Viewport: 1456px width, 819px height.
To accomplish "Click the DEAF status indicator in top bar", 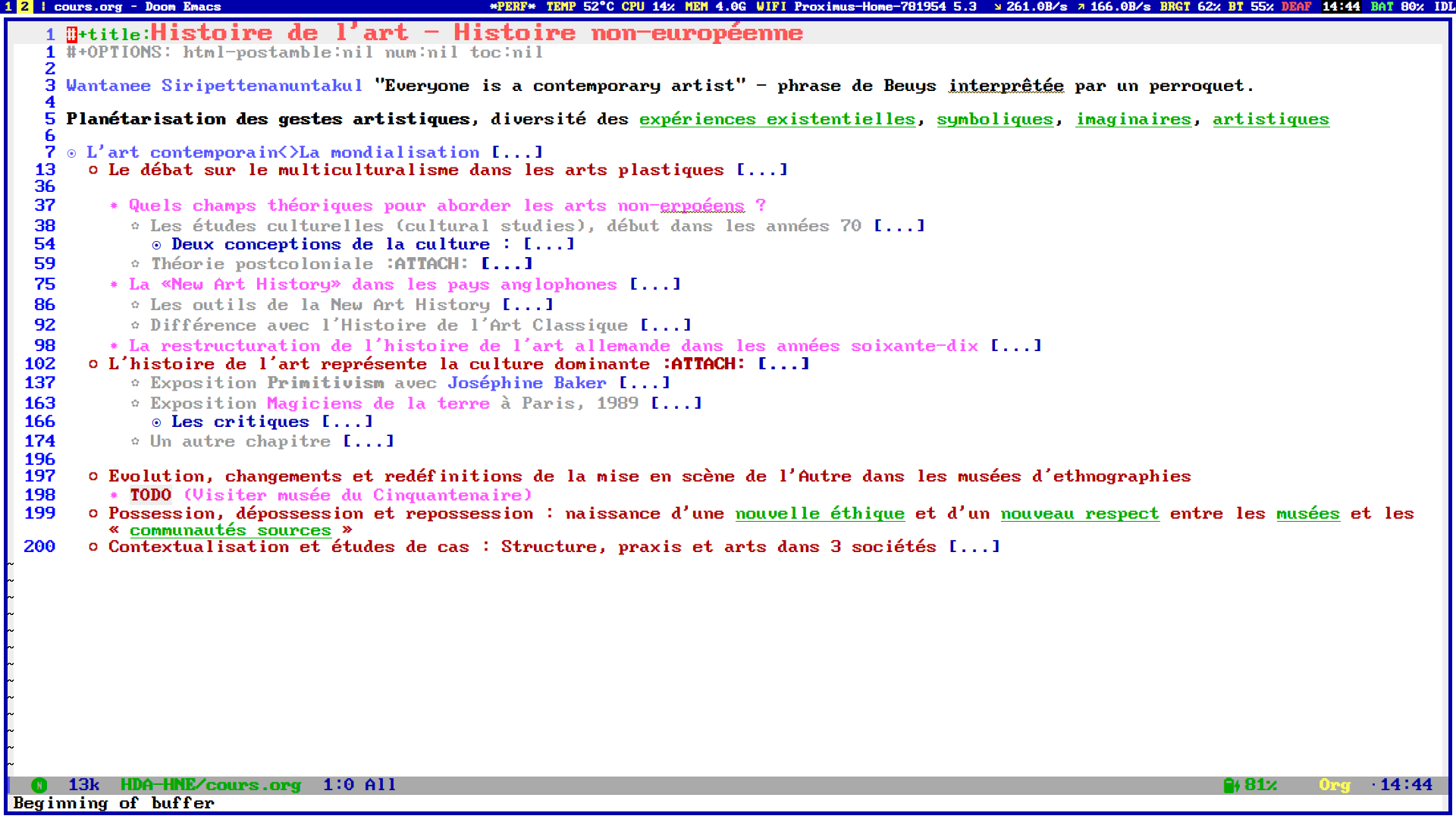I will coord(1296,7).
